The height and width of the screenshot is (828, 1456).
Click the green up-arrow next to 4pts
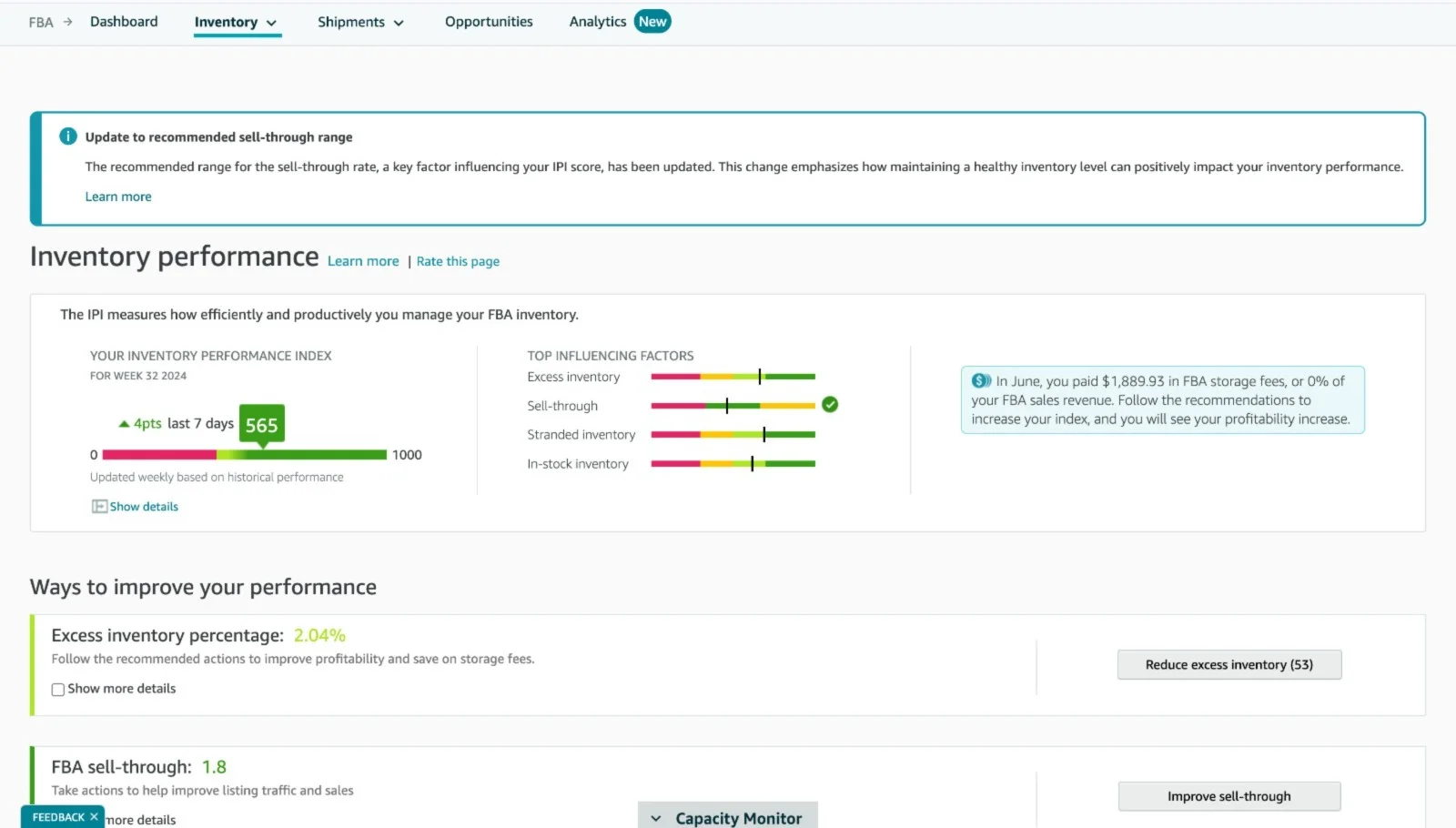(x=124, y=424)
